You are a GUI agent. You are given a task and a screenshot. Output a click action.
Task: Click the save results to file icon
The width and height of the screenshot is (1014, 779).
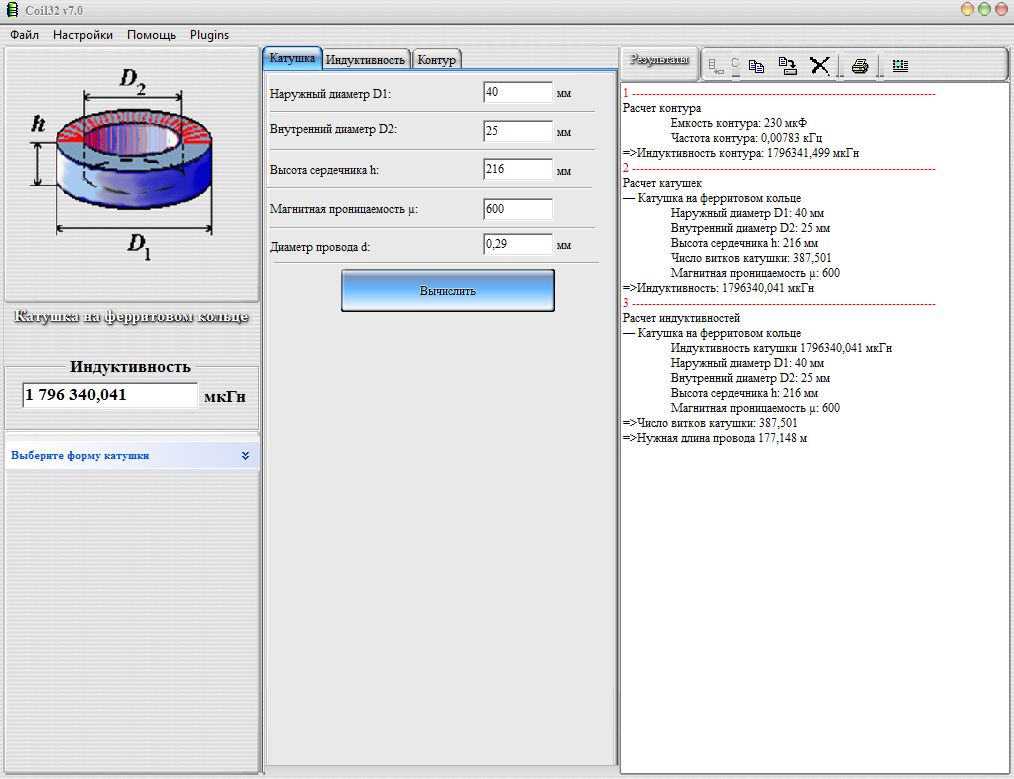788,66
